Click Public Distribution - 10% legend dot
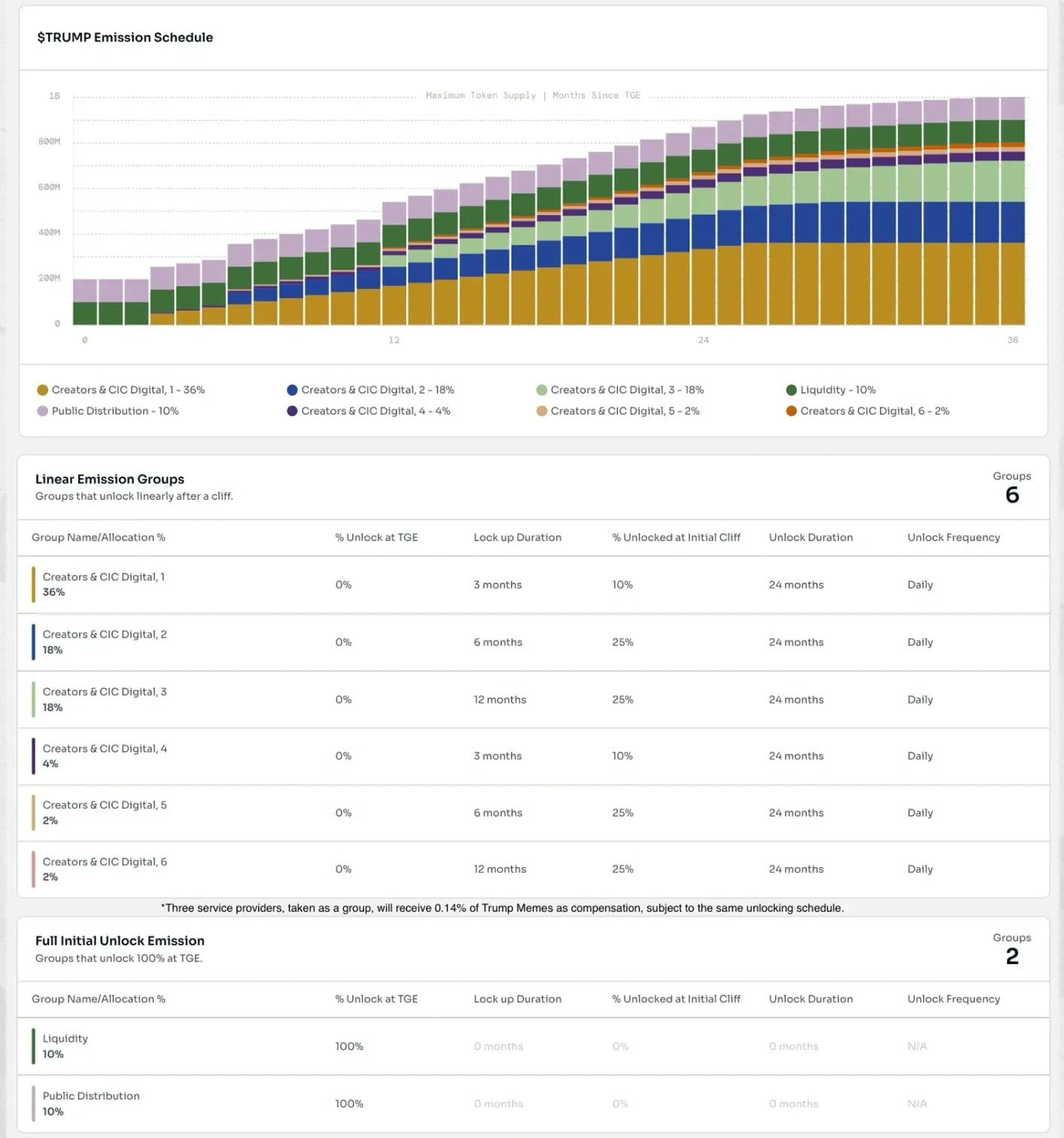Image resolution: width=1064 pixels, height=1138 pixels. click(x=42, y=411)
